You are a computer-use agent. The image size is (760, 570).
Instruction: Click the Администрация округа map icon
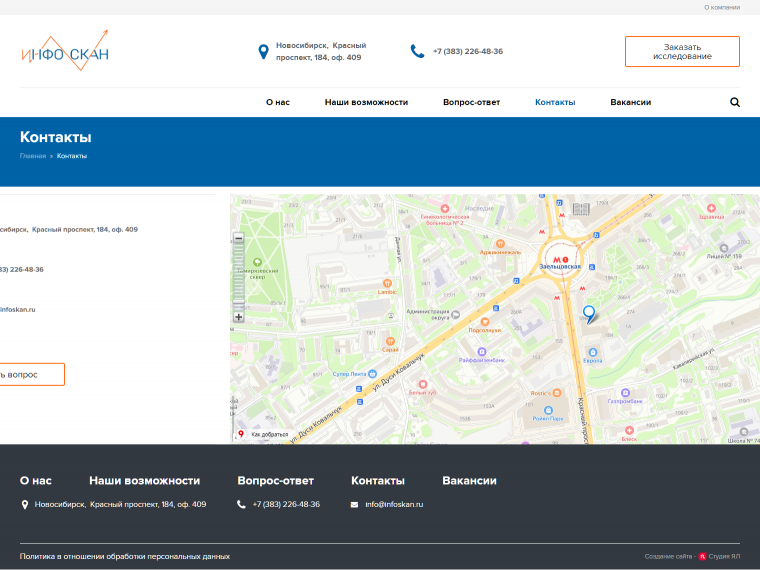pos(456,315)
